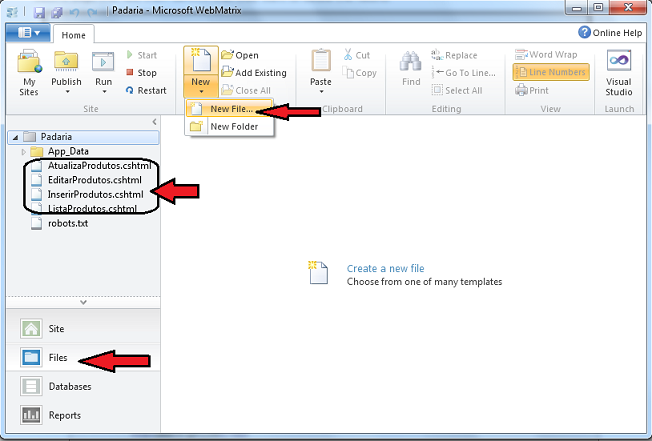Open the Paste dropdown arrow
The image size is (652, 441).
tap(321, 92)
